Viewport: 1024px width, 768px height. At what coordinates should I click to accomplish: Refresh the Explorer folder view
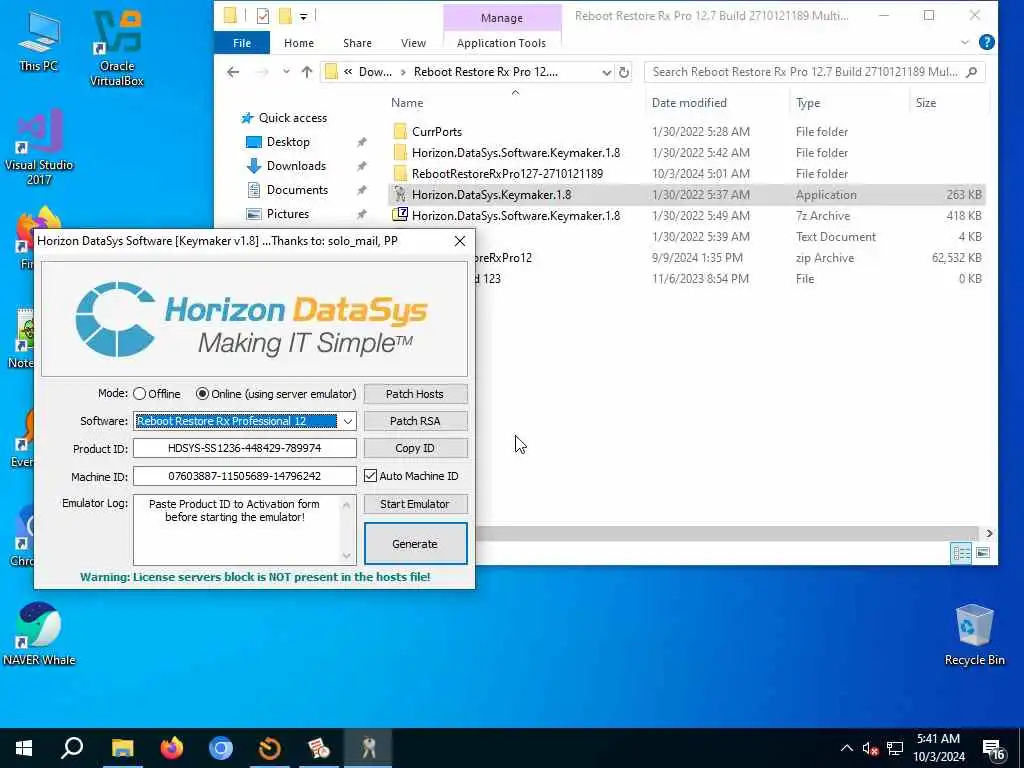[624, 72]
